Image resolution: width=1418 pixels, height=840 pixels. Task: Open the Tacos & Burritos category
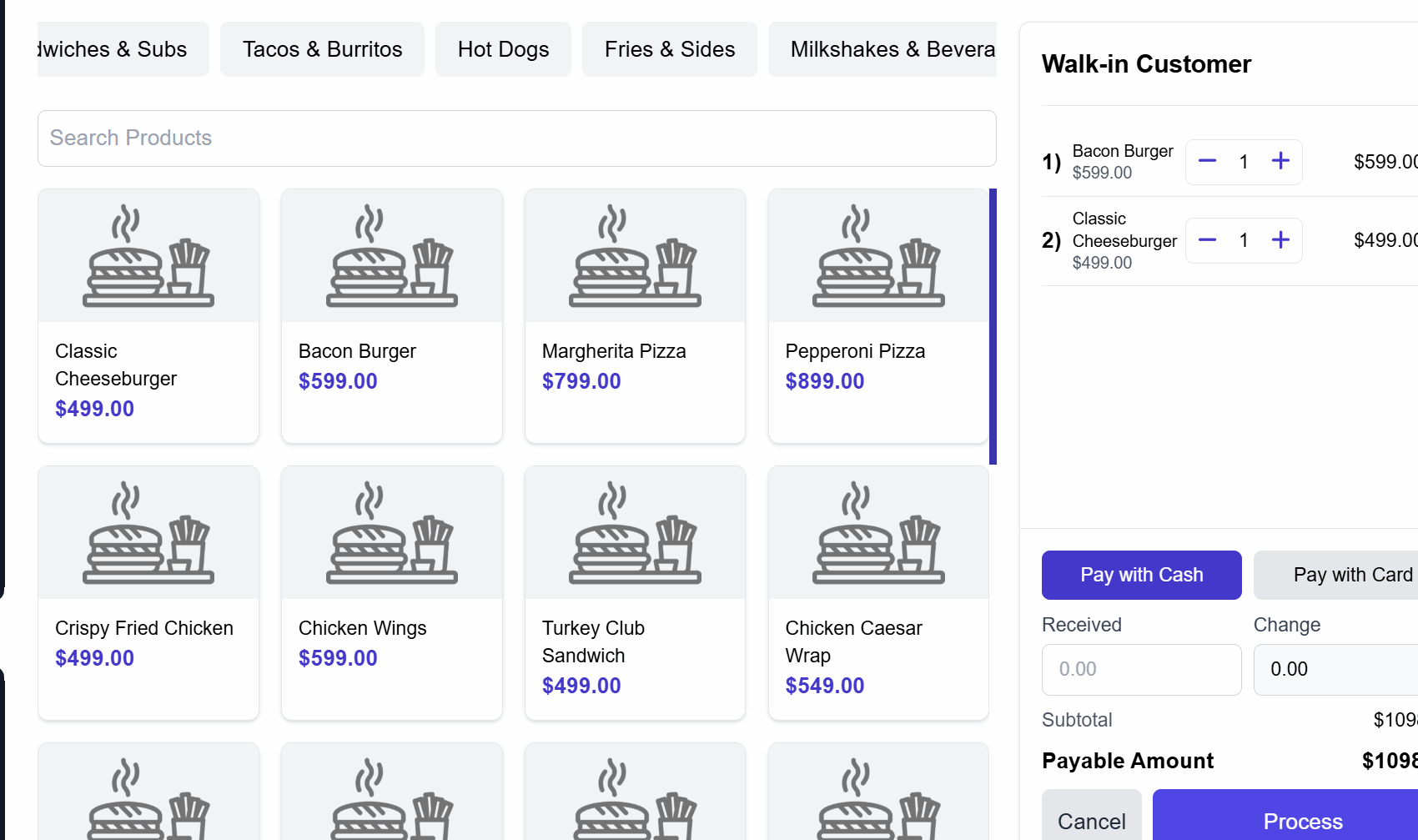(x=322, y=49)
